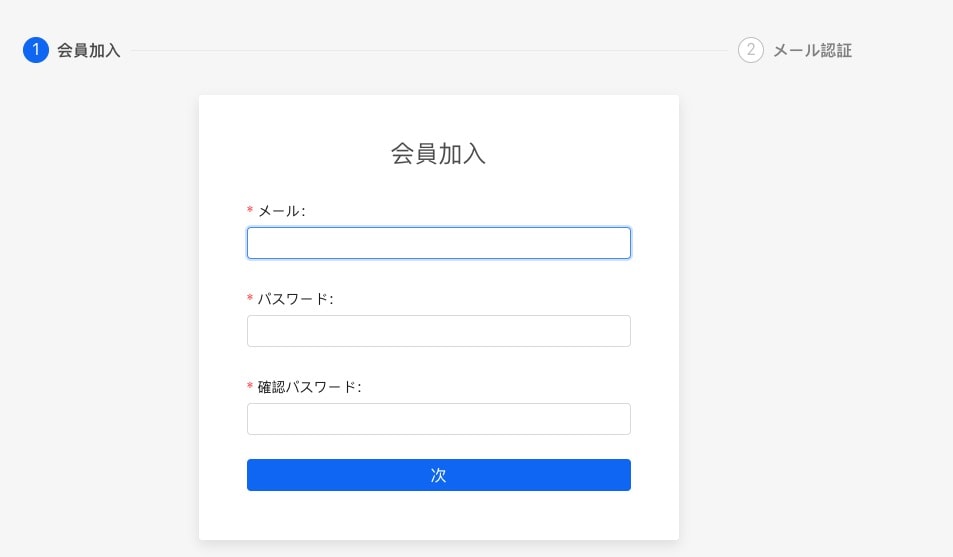The width and height of the screenshot is (953, 557).
Task: Click the パスワード: field label
Action: (x=295, y=299)
